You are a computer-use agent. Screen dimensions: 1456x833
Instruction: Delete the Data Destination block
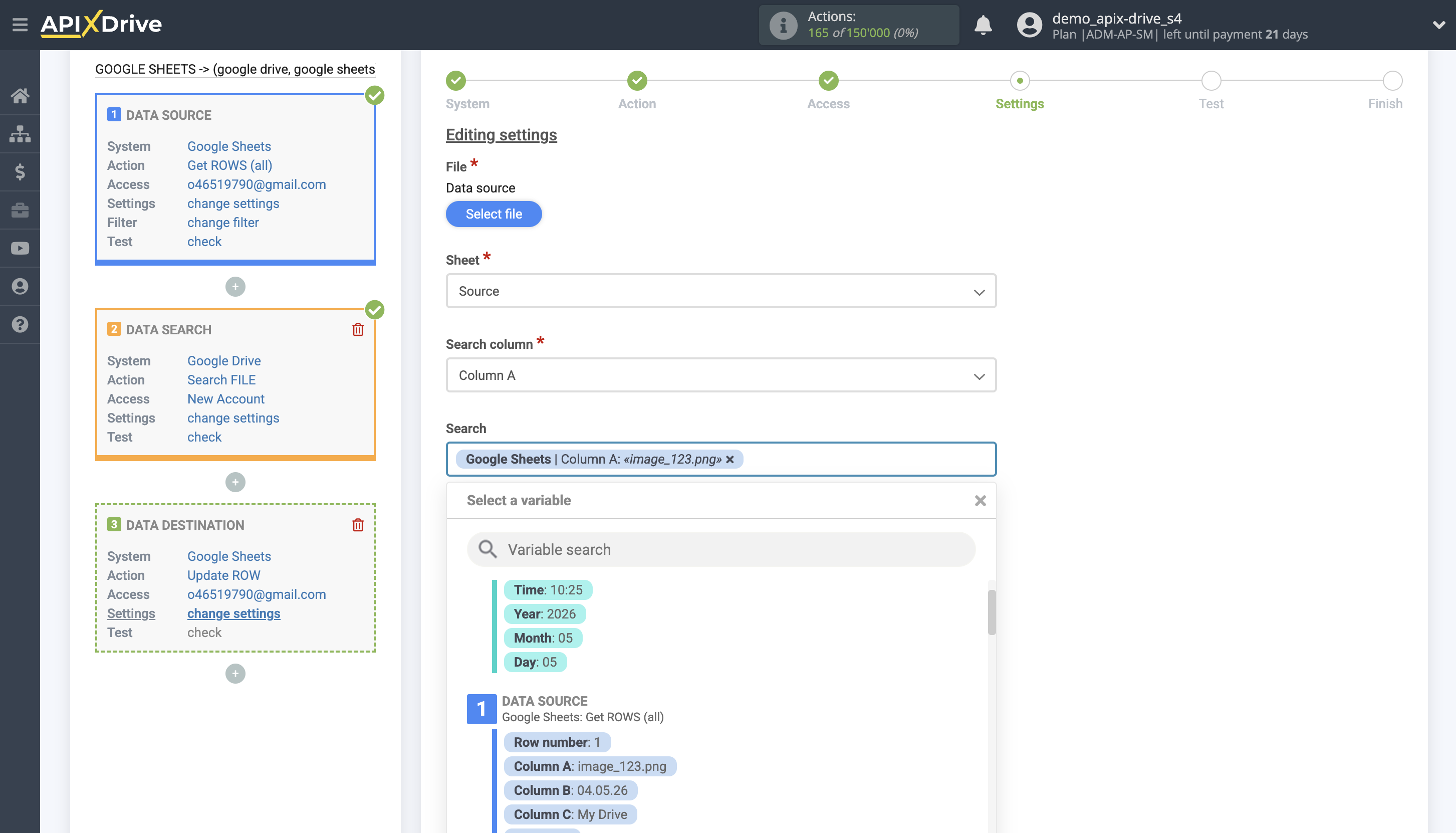[x=358, y=525]
